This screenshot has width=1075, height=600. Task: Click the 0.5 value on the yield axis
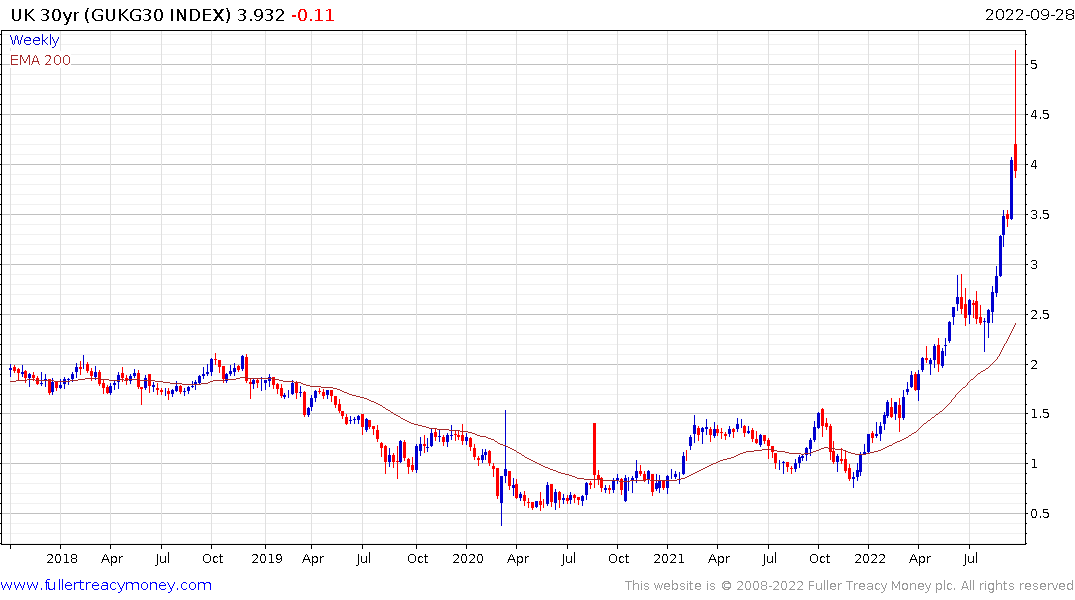(x=1040, y=514)
